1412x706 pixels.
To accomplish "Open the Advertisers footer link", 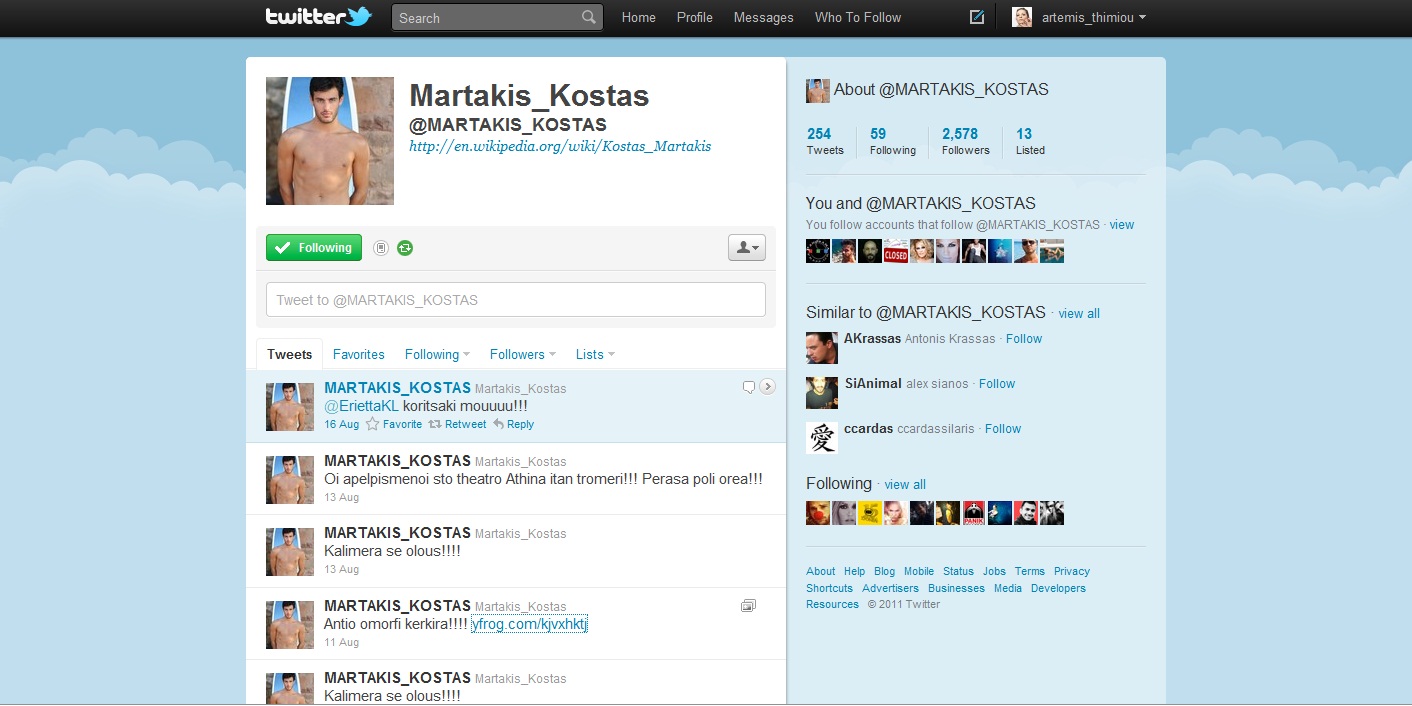I will pyautogui.click(x=891, y=589).
